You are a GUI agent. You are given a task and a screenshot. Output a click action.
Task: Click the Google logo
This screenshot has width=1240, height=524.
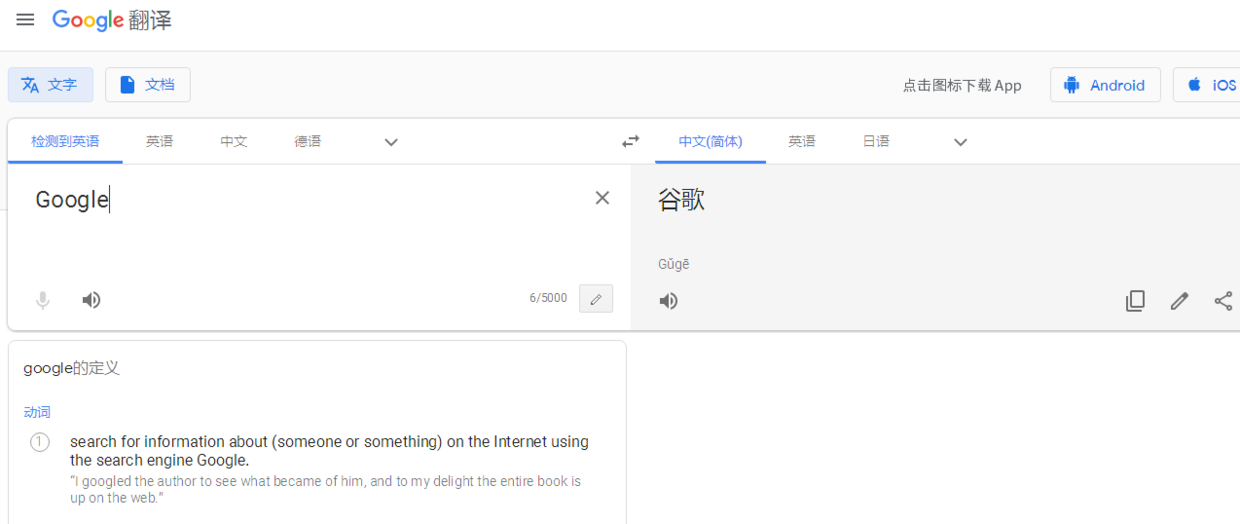point(87,21)
